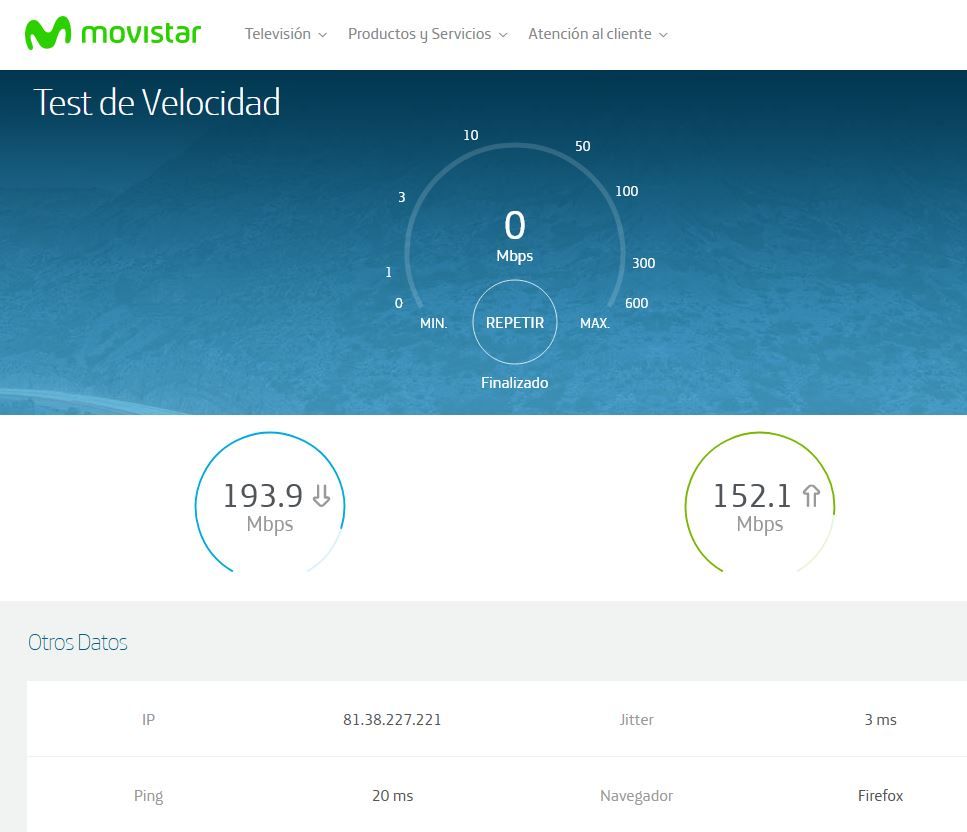The height and width of the screenshot is (832, 967).
Task: Click the speedometer 0 Mbps reading
Action: point(515,234)
